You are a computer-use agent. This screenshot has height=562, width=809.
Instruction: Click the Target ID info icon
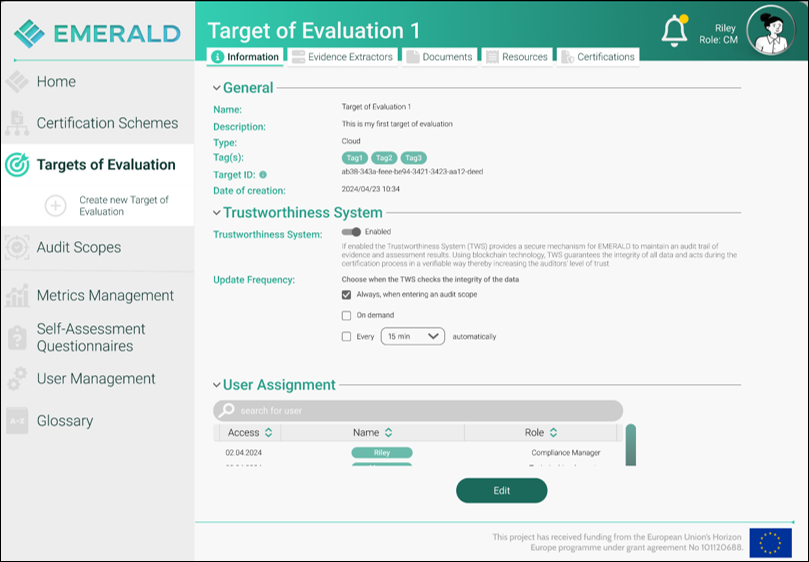point(263,174)
